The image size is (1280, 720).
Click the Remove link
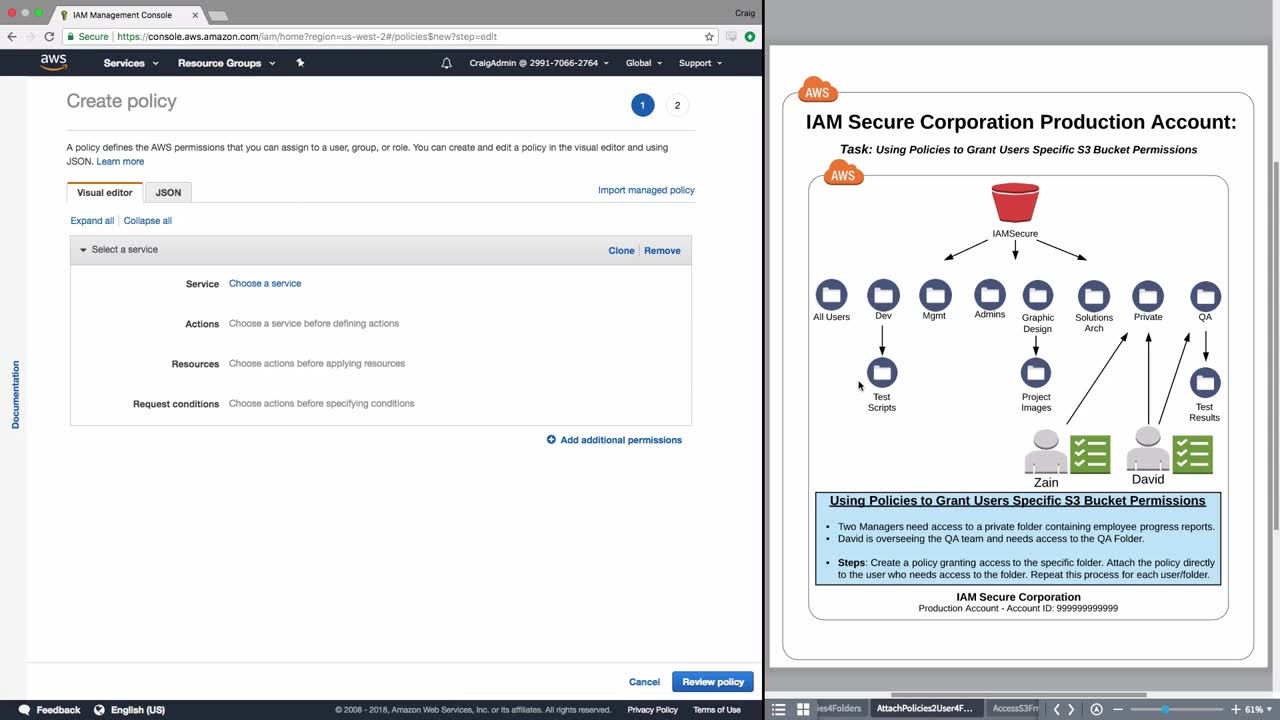coord(662,251)
